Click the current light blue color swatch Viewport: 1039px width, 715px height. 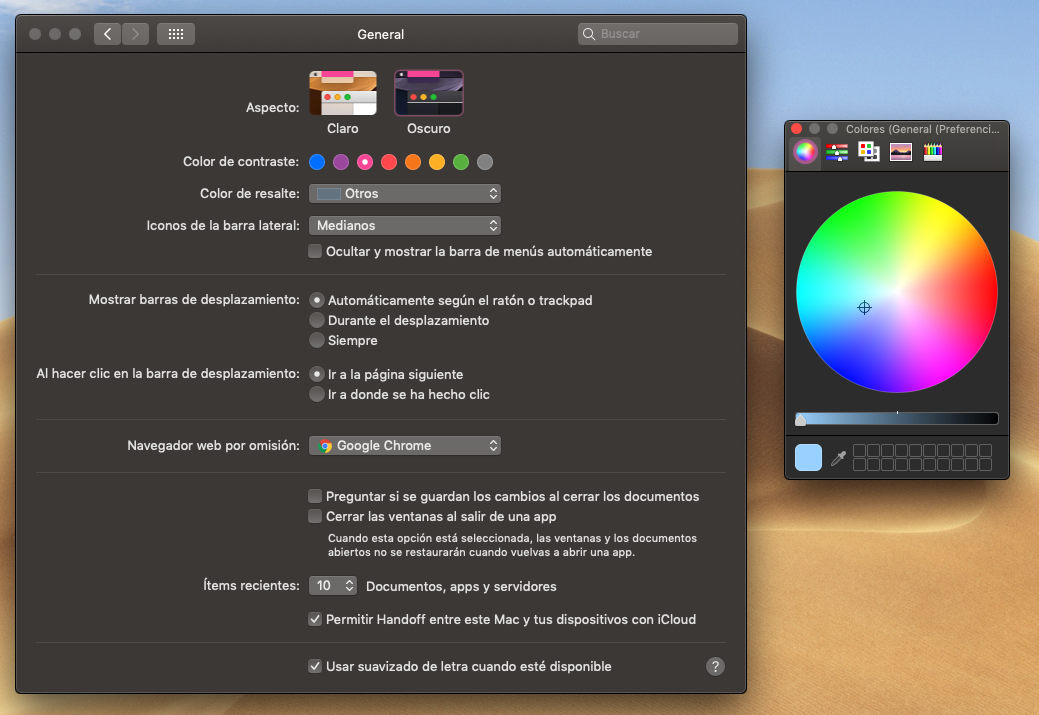808,458
